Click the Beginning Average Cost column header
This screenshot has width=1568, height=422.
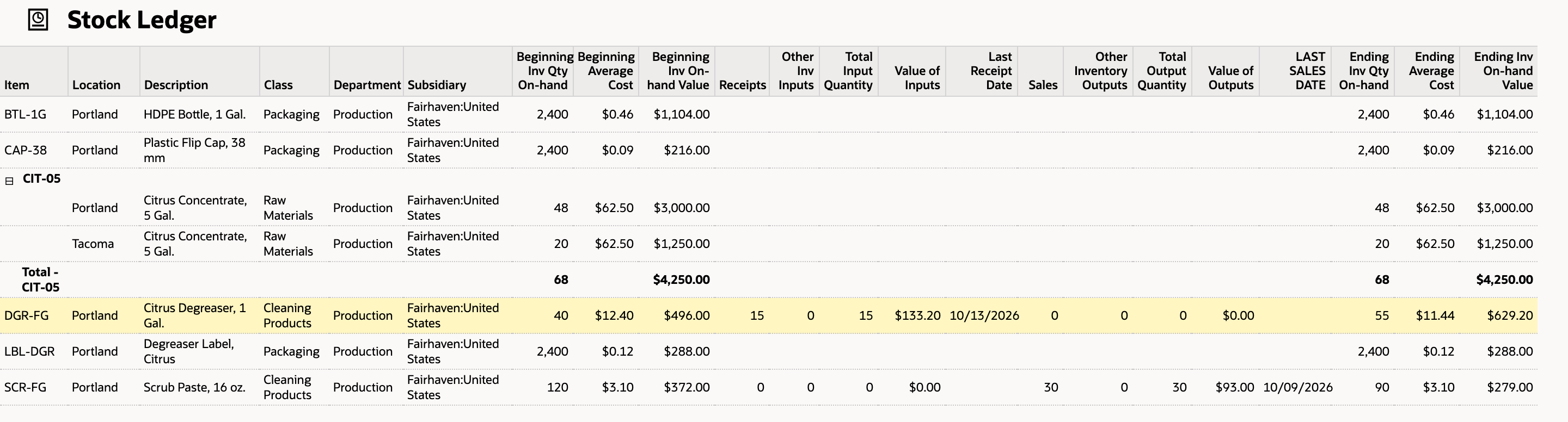607,71
